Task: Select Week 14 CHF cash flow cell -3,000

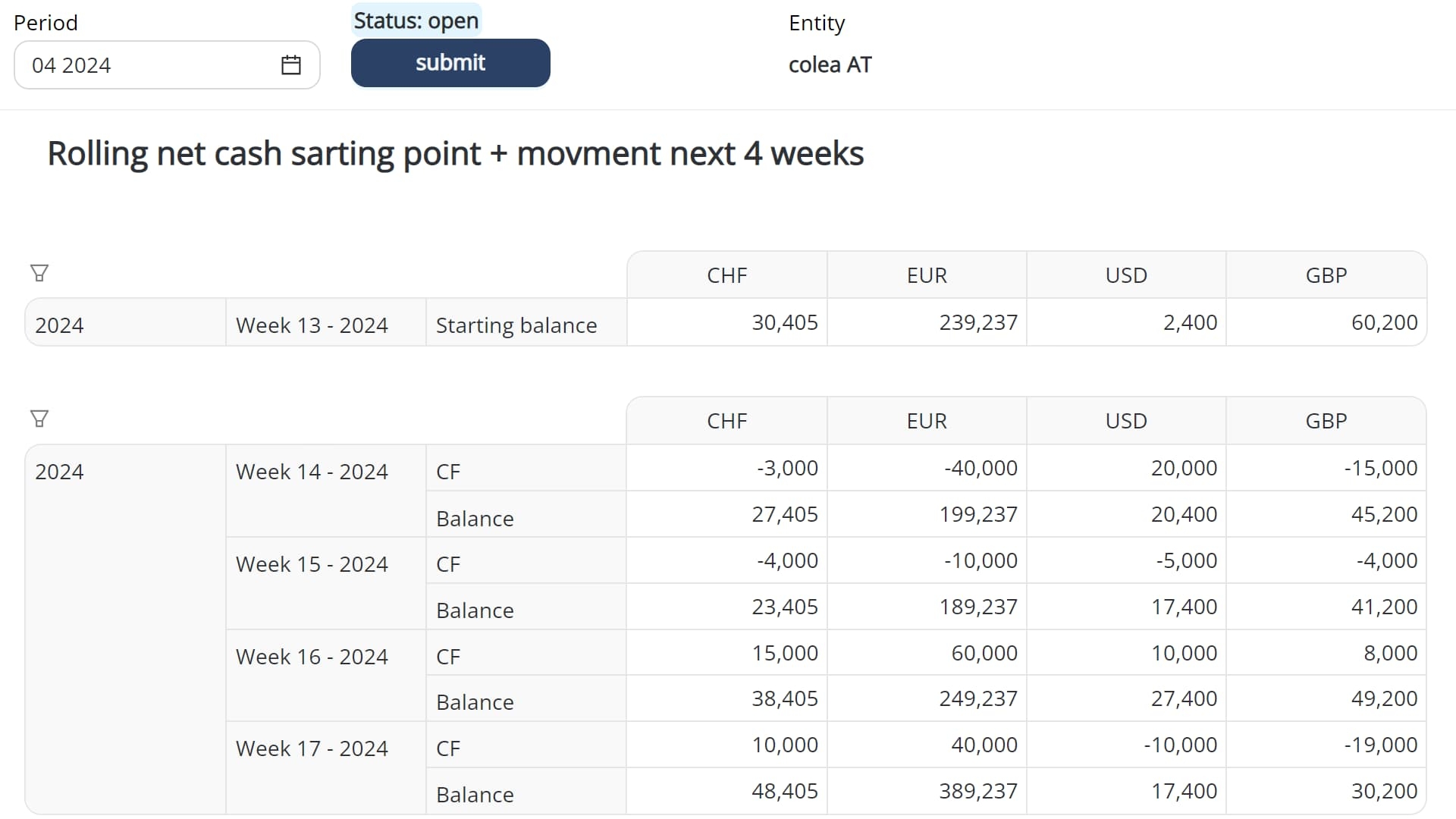Action: tap(787, 468)
